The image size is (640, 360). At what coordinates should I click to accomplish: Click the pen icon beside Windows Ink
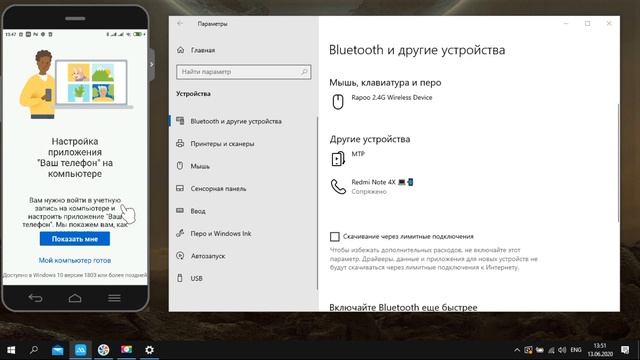[180, 233]
